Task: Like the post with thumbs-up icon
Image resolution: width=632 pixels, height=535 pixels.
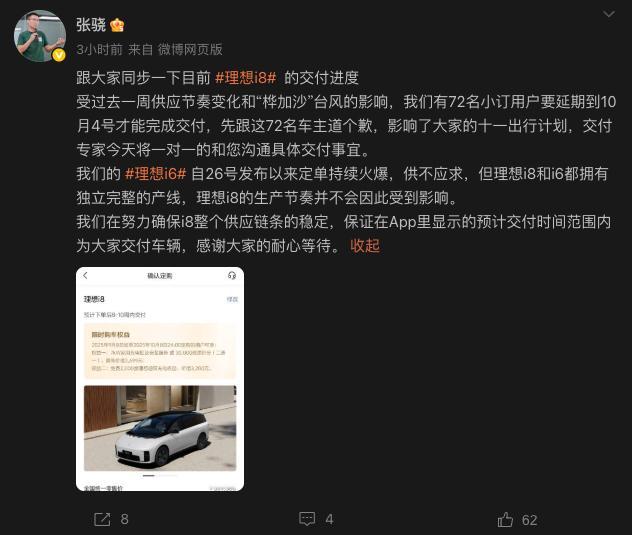Action: coord(505,519)
